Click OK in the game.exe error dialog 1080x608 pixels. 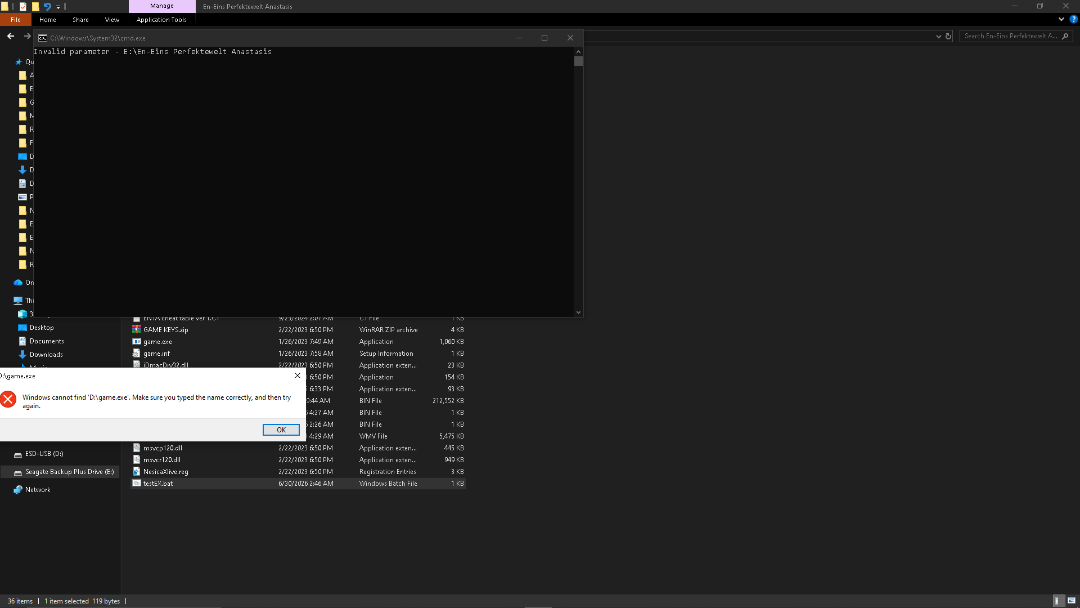281,430
